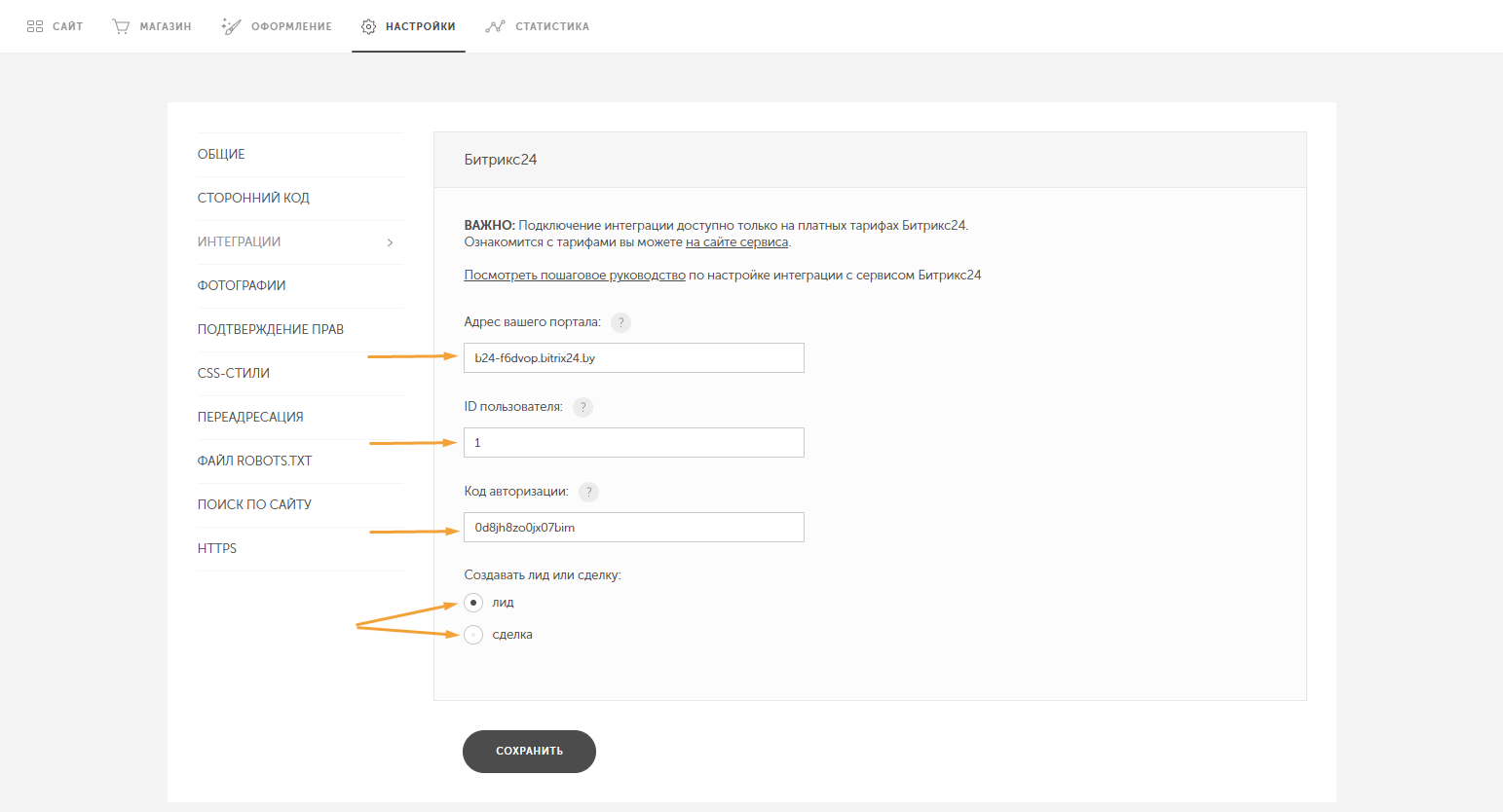This screenshot has width=1503, height=812.
Task: Click the "Создавать лид или сделку:" label
Action: tap(543, 575)
